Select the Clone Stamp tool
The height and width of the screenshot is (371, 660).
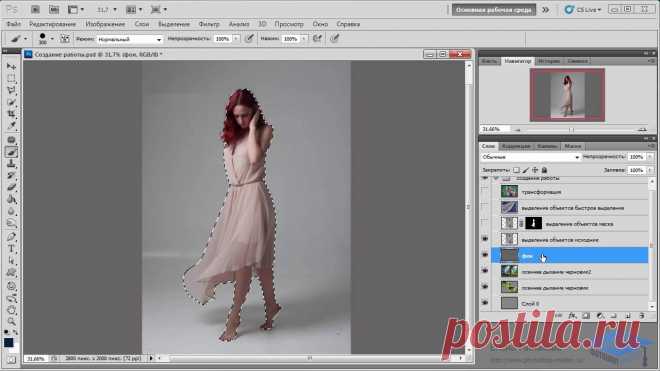11,164
